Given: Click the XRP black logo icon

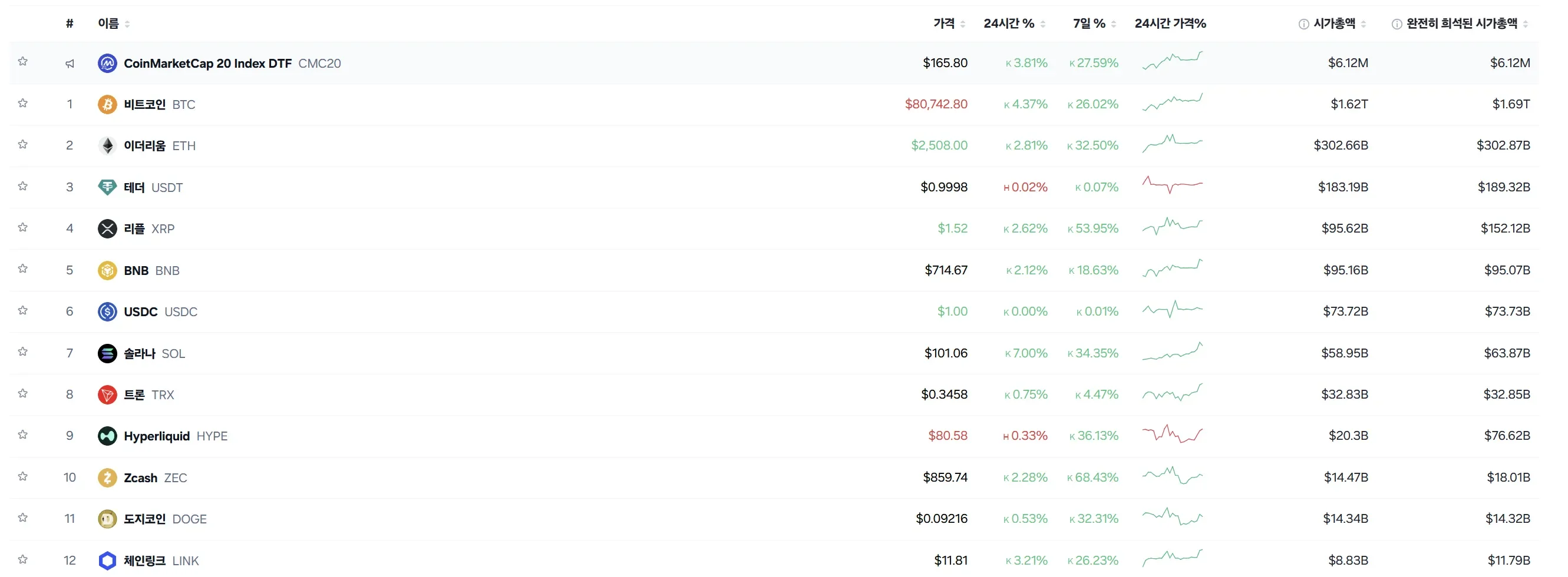Looking at the screenshot, I should click(x=107, y=228).
